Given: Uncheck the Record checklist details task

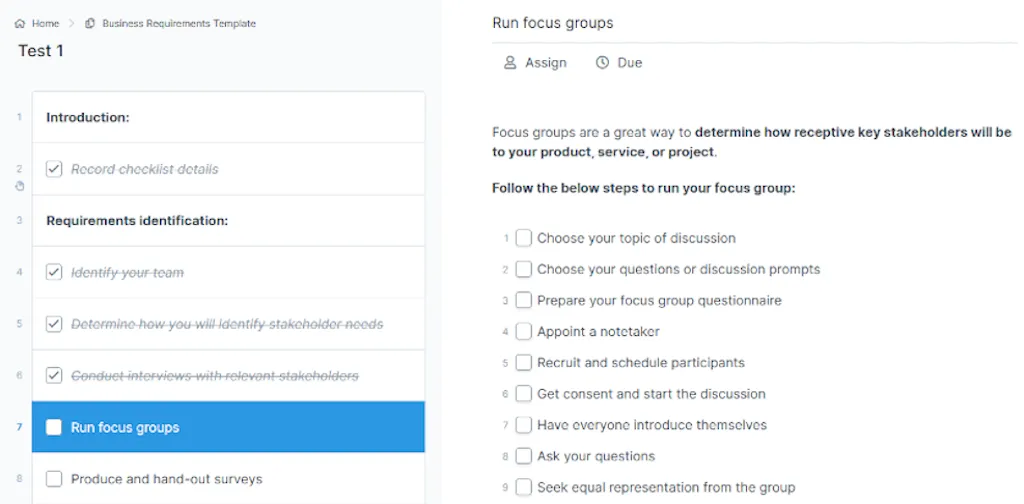Looking at the screenshot, I should point(54,169).
